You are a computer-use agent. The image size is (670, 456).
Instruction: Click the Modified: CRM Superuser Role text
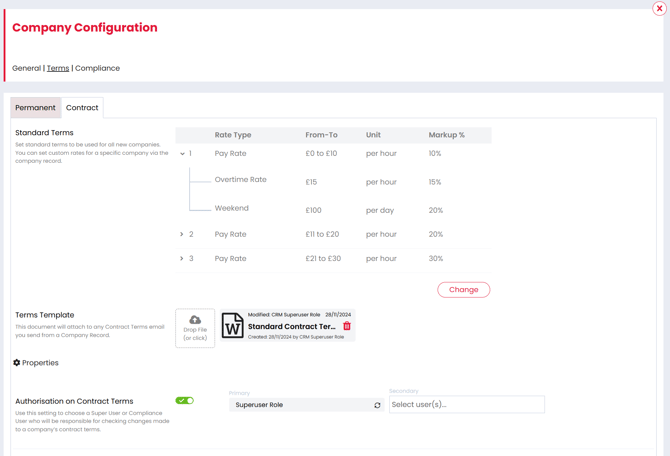tap(284, 315)
